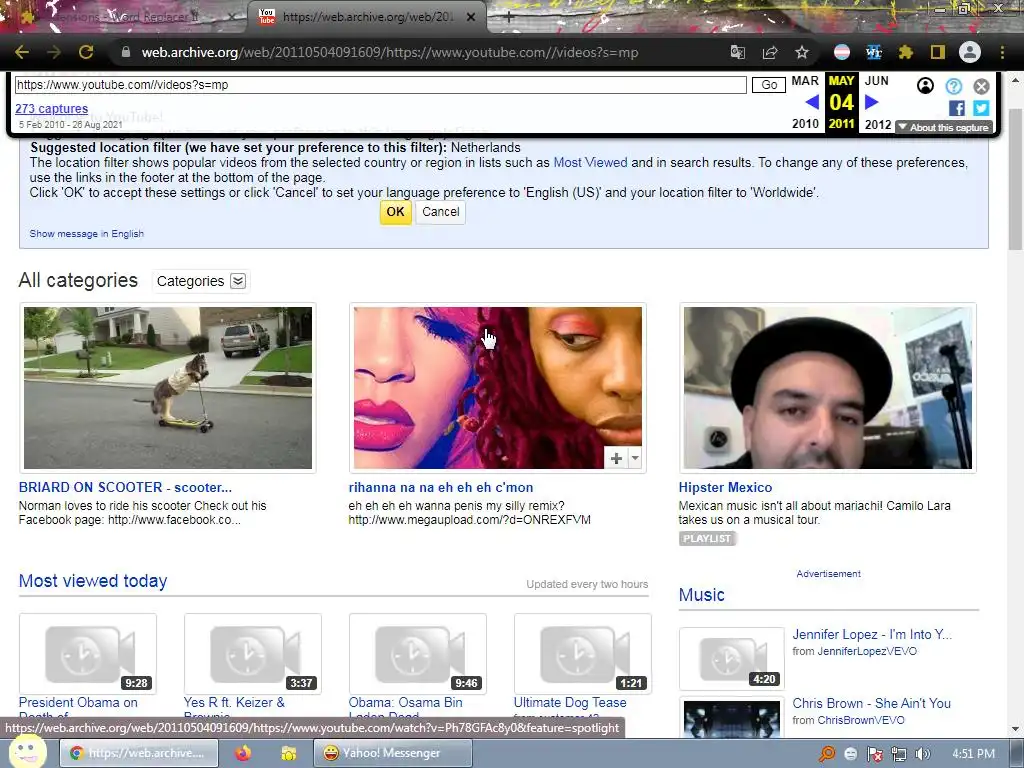Viewport: 1024px width, 768px height.
Task: Click Show message in English link
Action: (86, 234)
